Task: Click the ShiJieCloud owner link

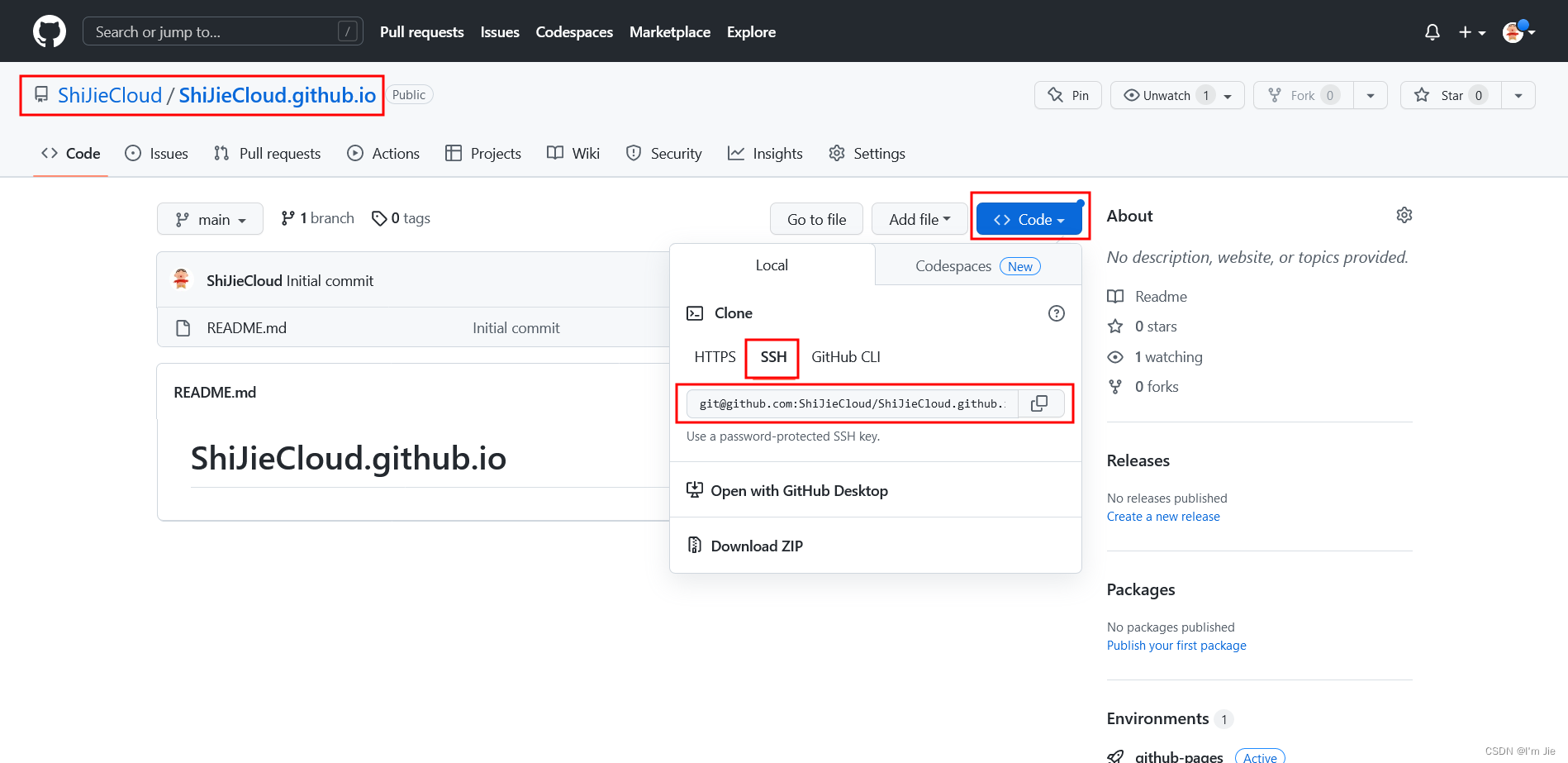Action: click(x=110, y=95)
